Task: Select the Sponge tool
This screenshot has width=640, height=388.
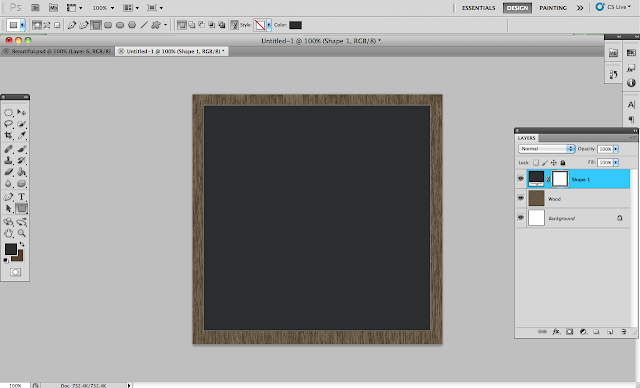Action: pos(22,183)
